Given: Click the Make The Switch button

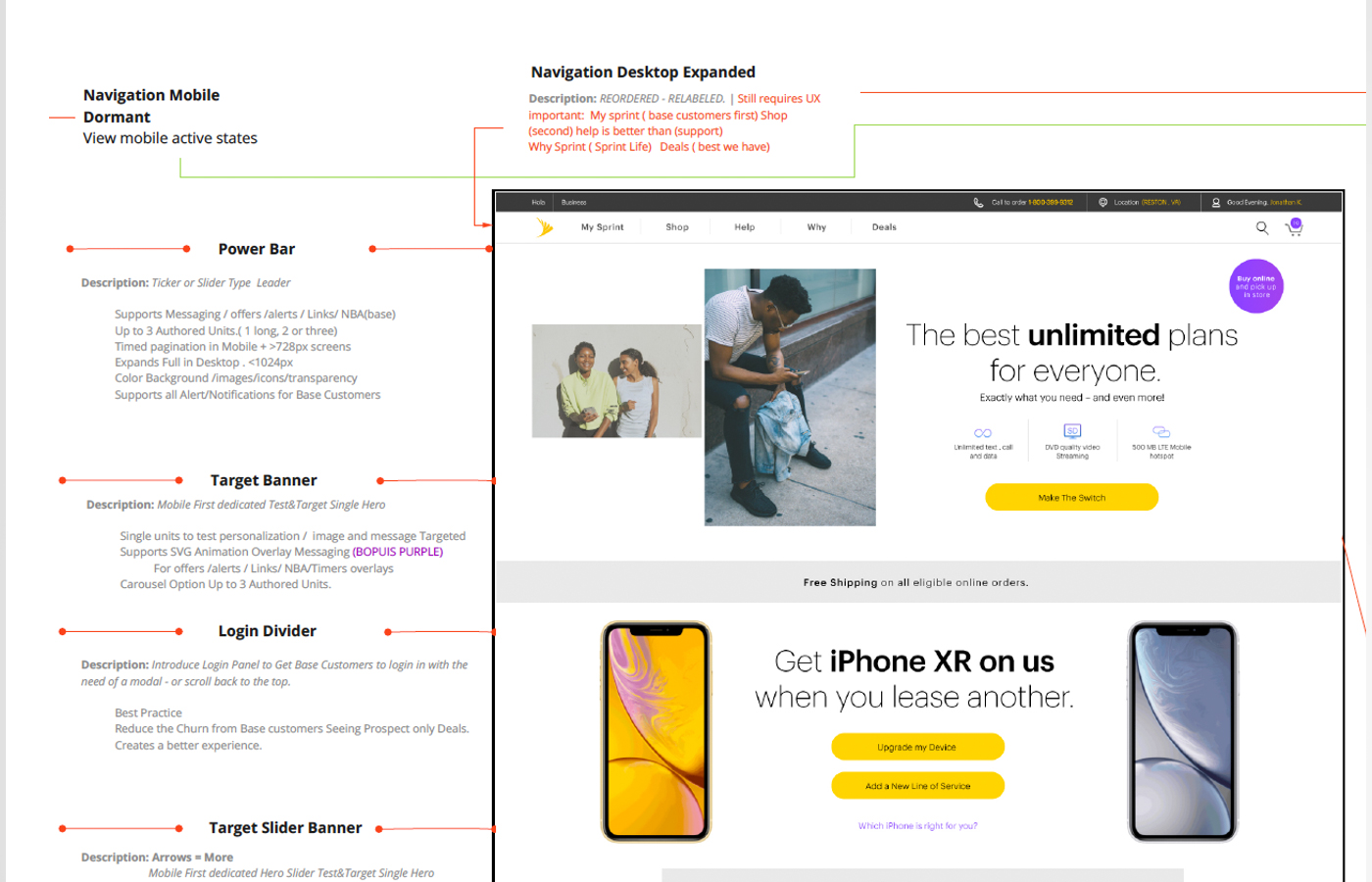Looking at the screenshot, I should [x=1071, y=498].
